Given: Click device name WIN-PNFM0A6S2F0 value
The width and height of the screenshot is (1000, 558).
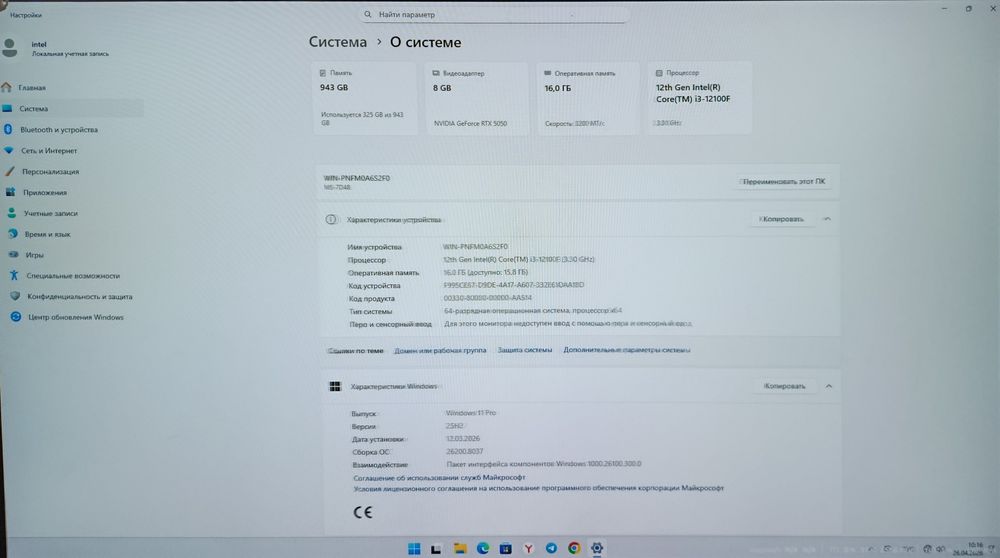Looking at the screenshot, I should click(475, 246).
